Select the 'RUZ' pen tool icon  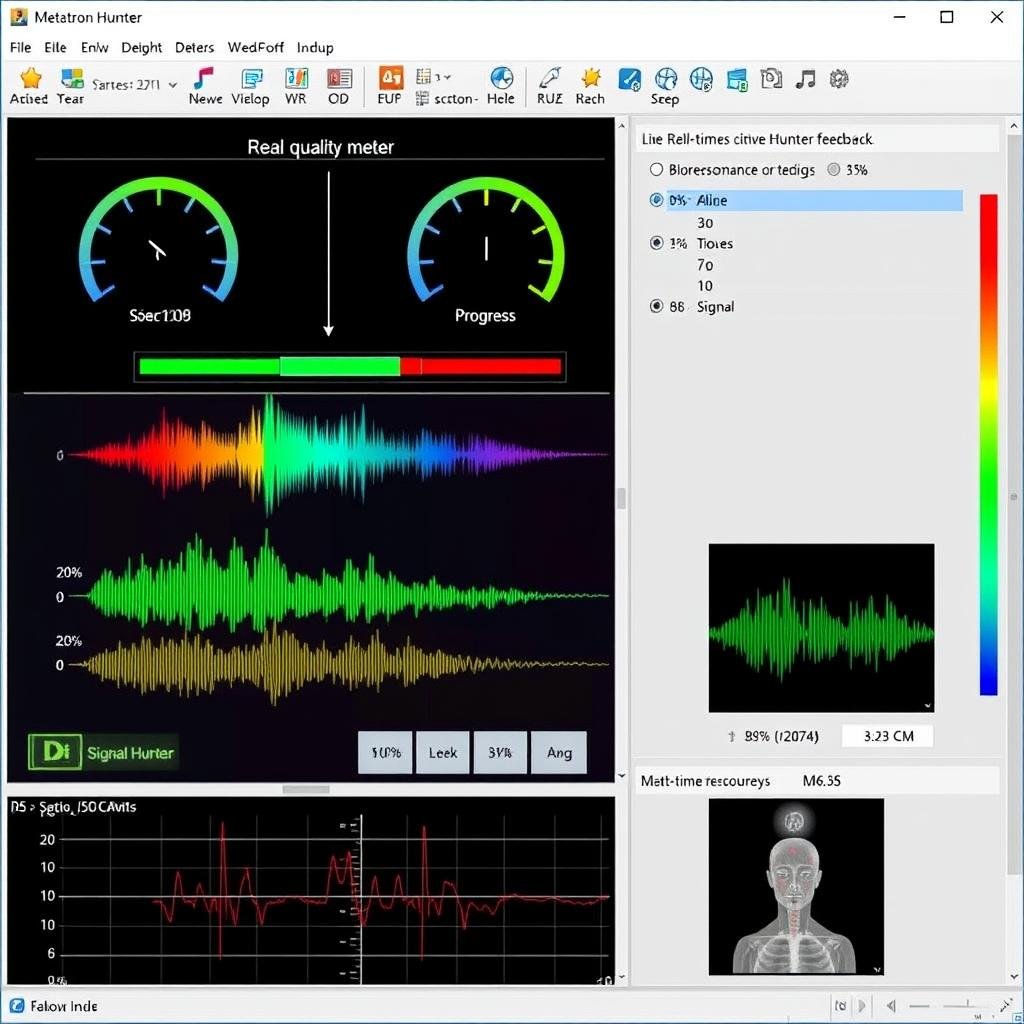(549, 79)
